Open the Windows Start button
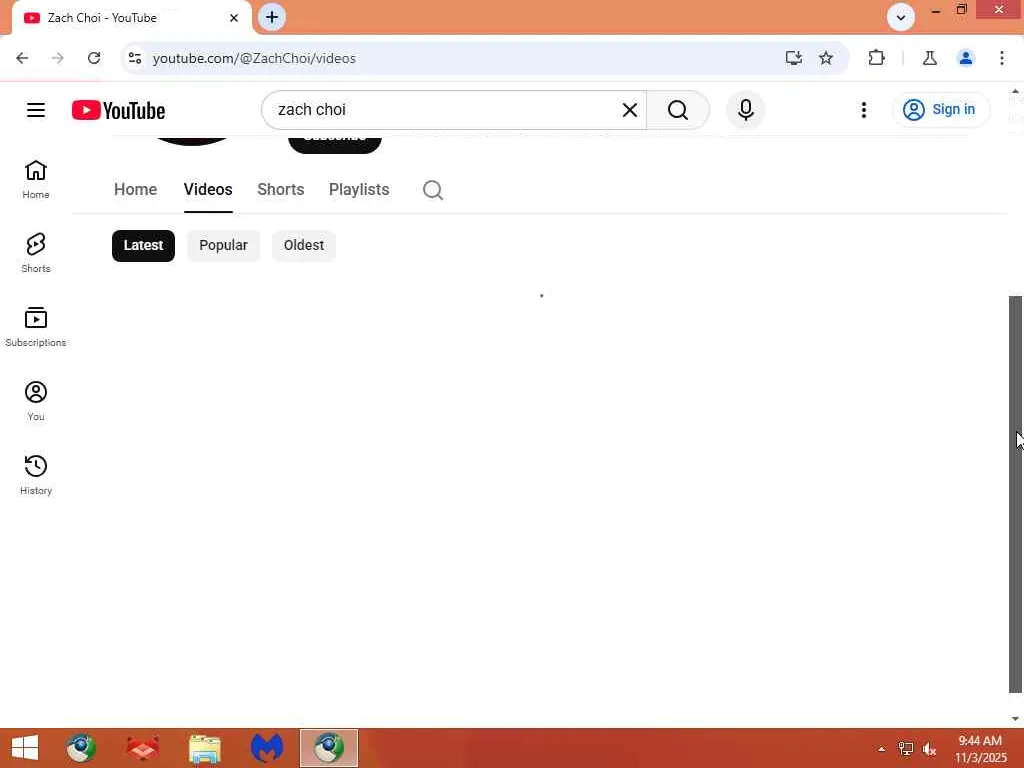Viewport: 1024px width, 768px height. (25, 748)
